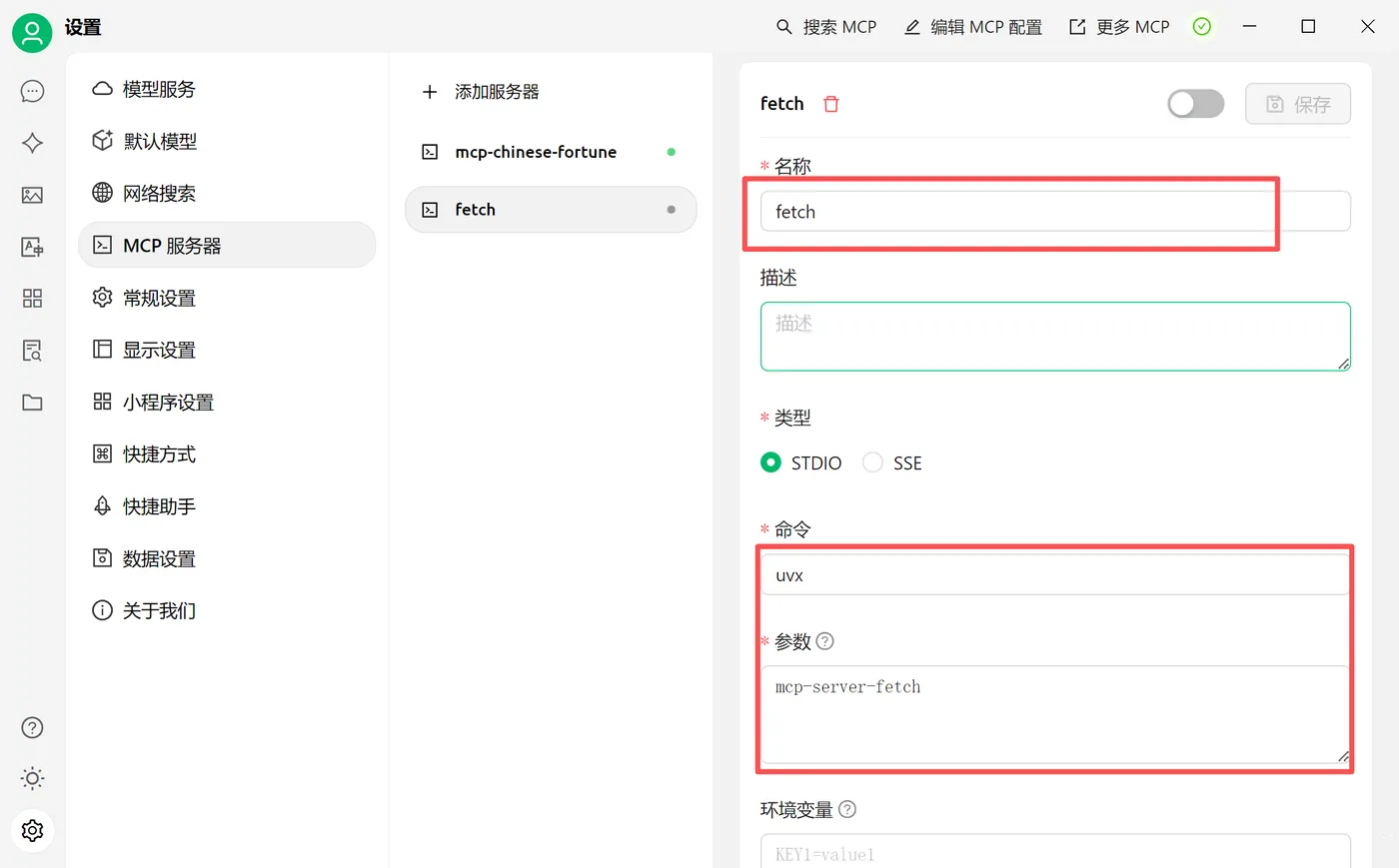Select the STDIO type radio button
Screen dimensions: 1399x868
click(x=770, y=462)
